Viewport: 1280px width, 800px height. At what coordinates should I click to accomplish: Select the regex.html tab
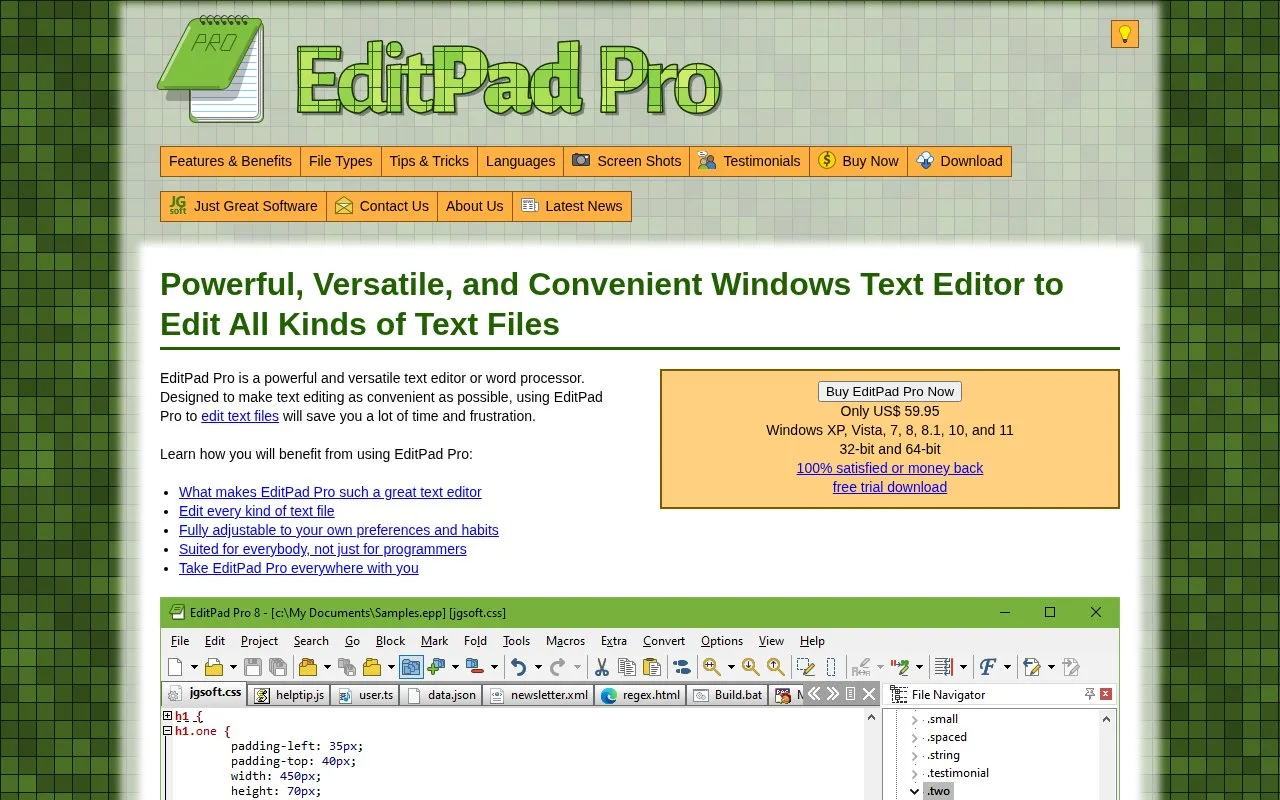click(640, 695)
